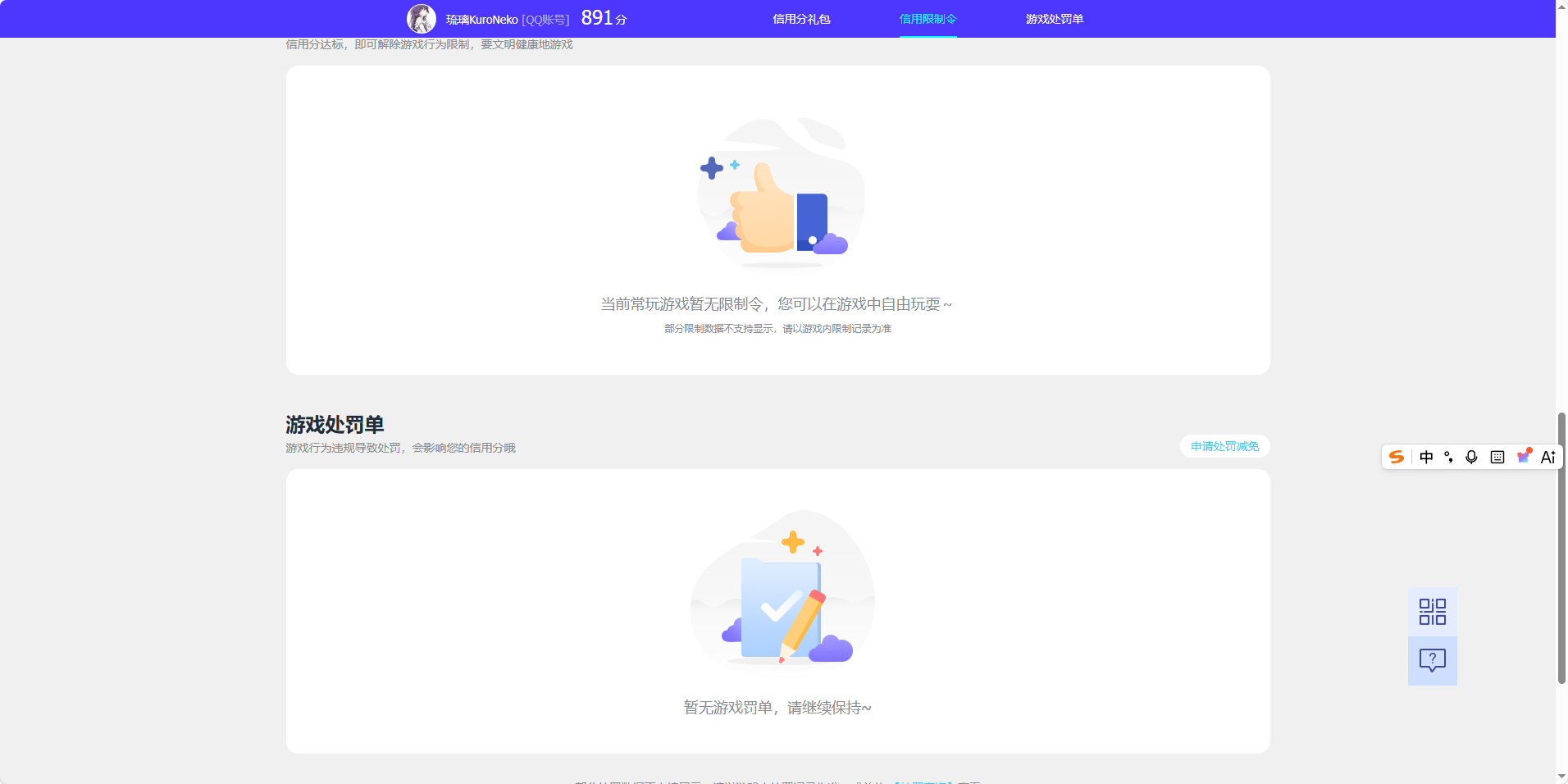The height and width of the screenshot is (784, 1568).
Task: Open the help question-mark chat icon
Action: pos(1432,660)
